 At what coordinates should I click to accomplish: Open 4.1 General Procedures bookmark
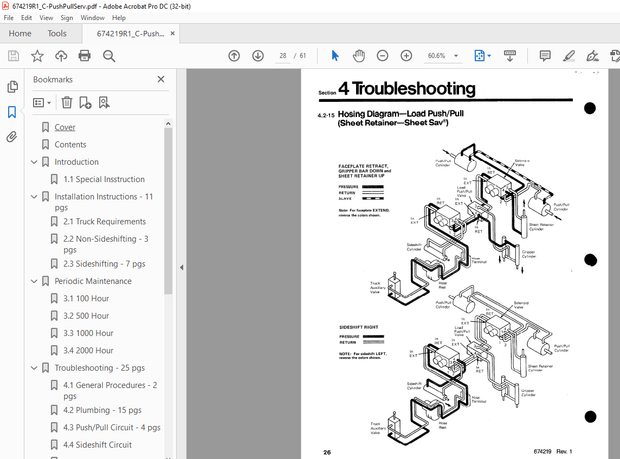point(110,390)
